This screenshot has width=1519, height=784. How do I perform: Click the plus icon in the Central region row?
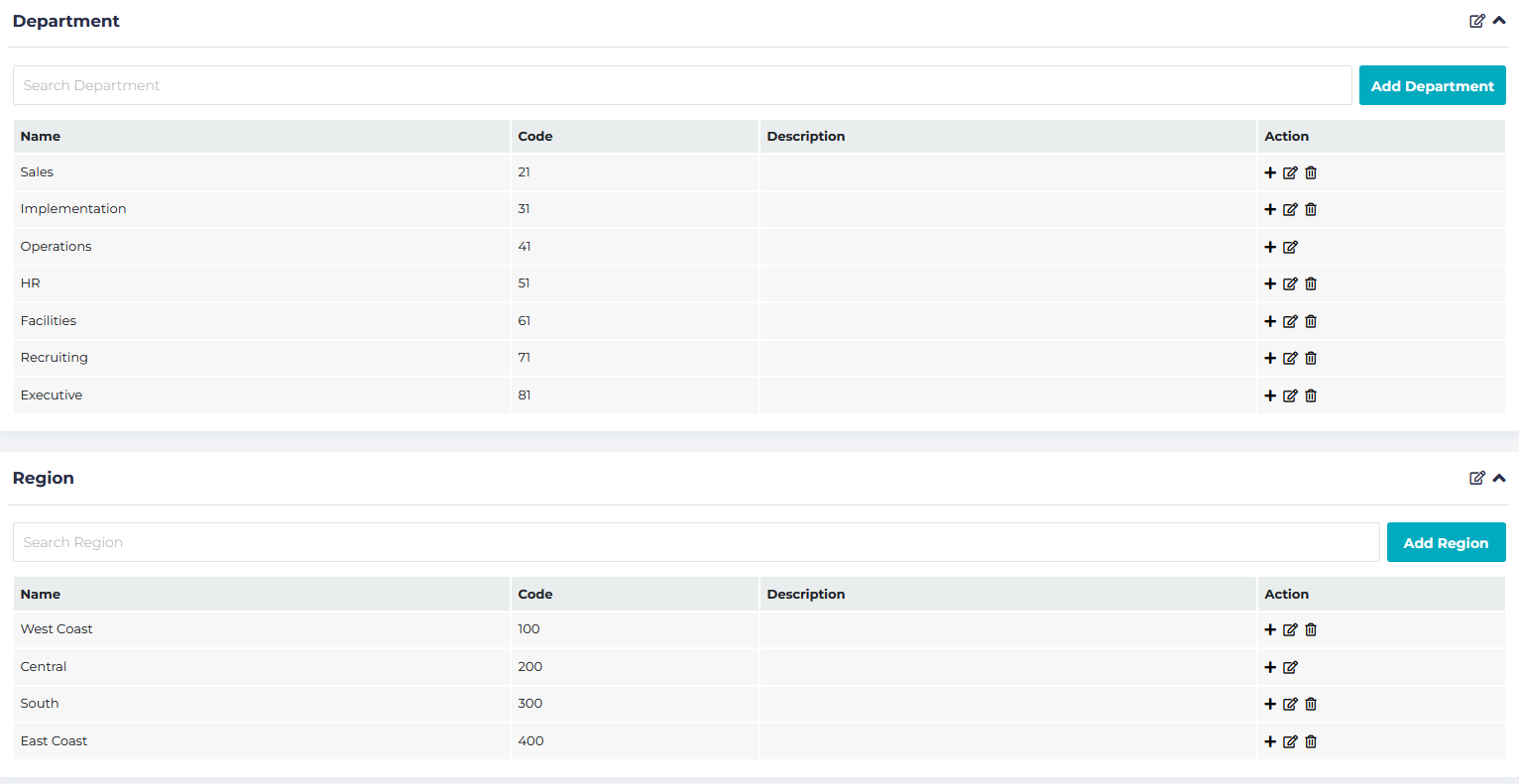coord(1270,667)
